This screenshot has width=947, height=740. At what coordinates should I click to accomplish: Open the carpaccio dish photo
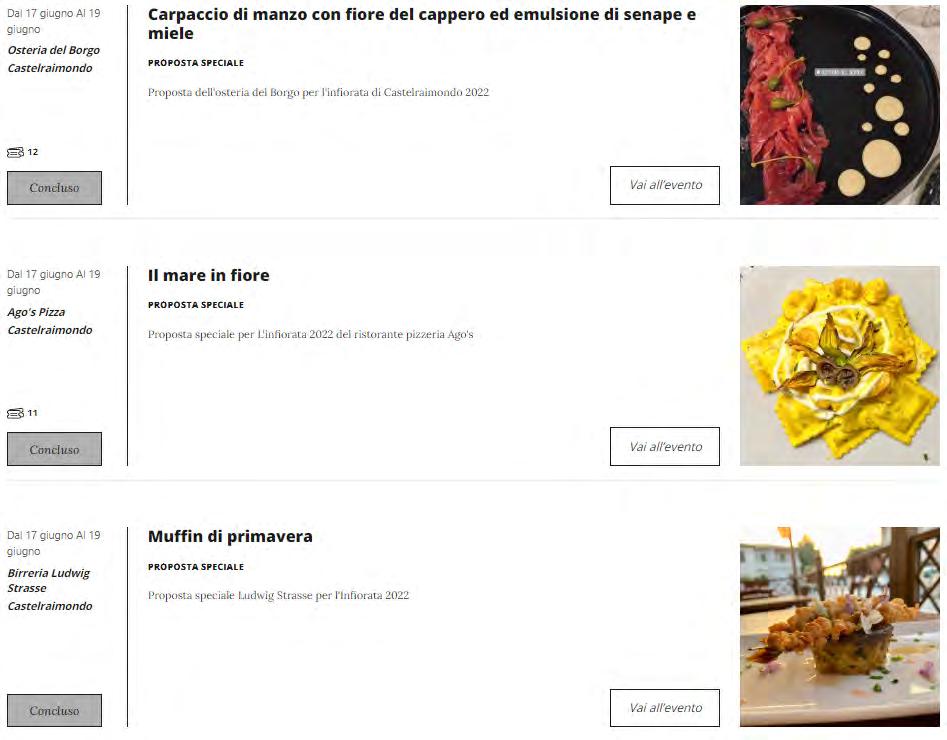tap(839, 105)
